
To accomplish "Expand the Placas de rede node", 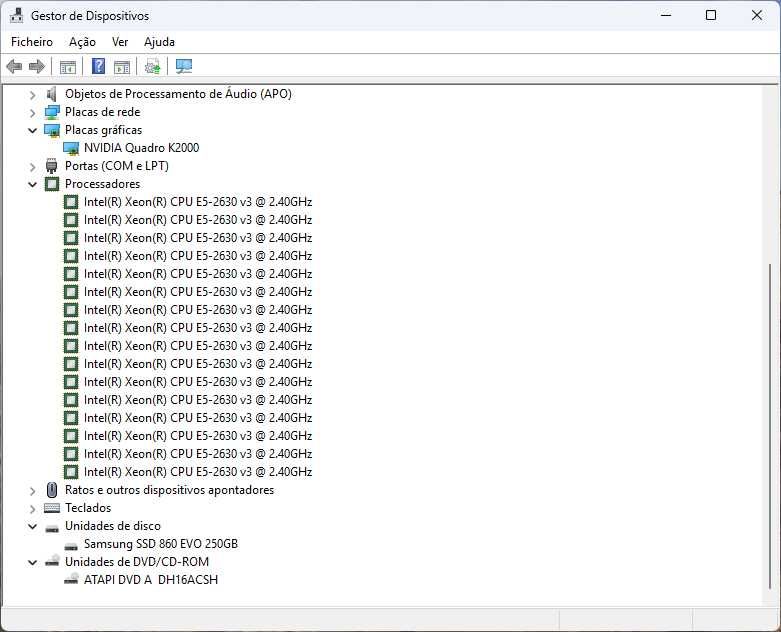I will pos(32,113).
